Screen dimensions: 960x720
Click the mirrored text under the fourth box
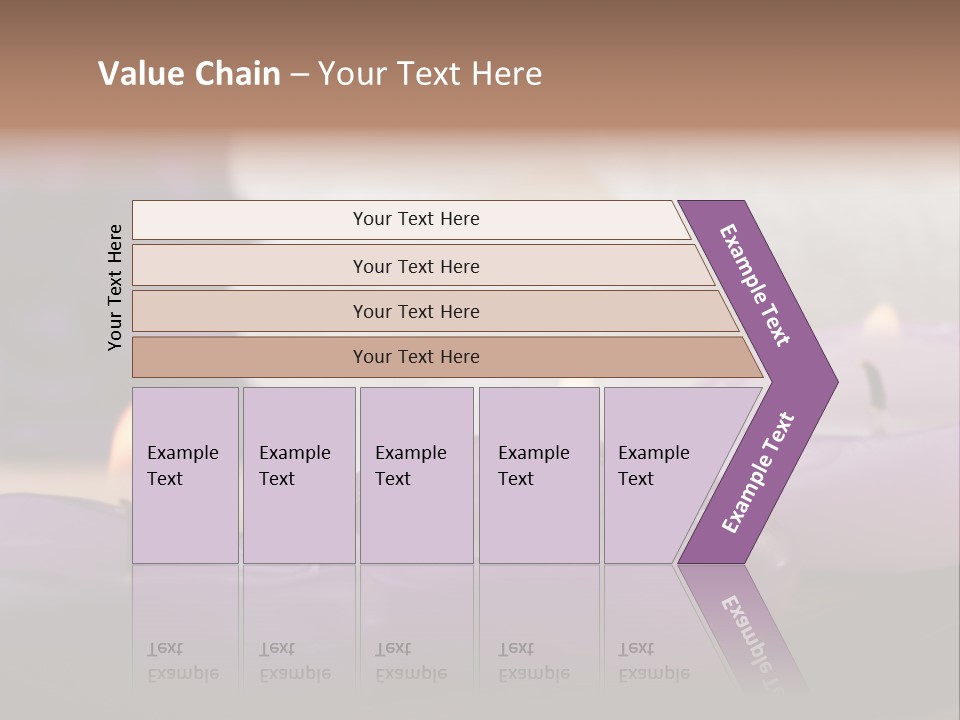pyautogui.click(x=534, y=661)
